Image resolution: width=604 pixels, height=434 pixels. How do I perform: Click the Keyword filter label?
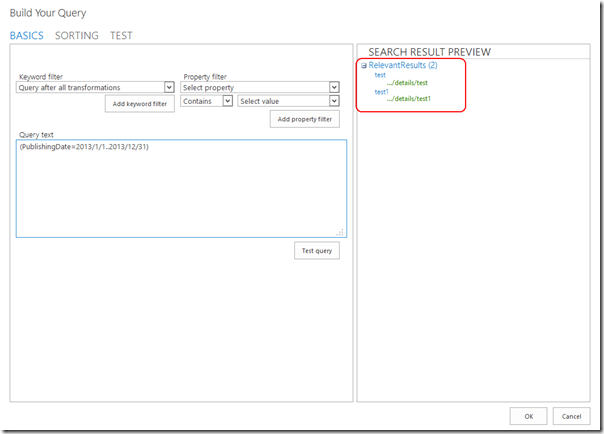[41, 77]
